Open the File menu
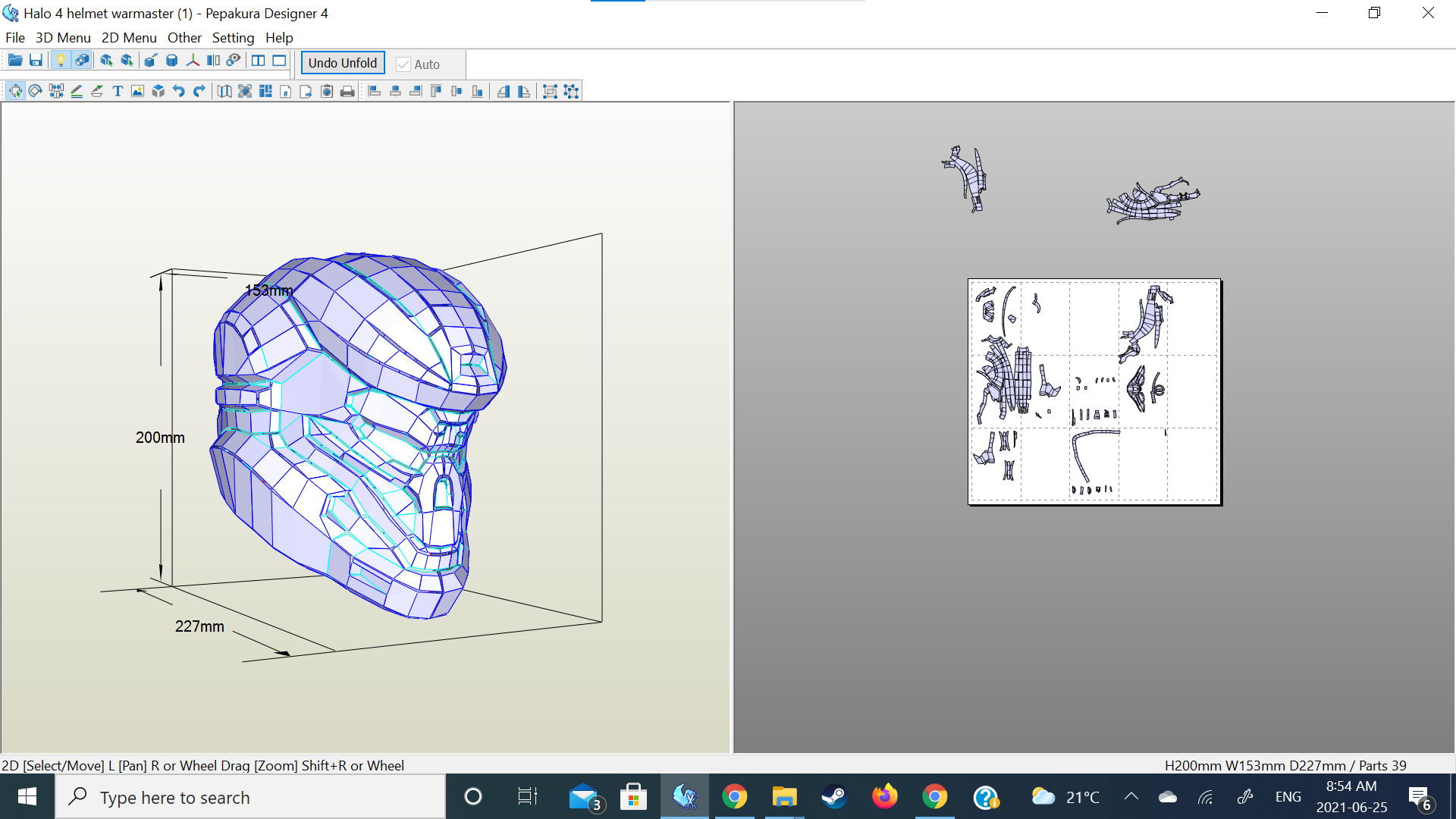1456x819 pixels. 15,38
